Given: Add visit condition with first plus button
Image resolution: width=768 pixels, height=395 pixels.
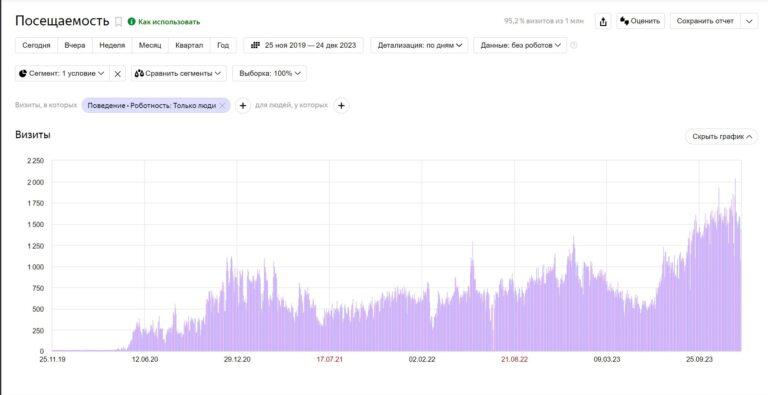Looking at the screenshot, I should [x=243, y=105].
